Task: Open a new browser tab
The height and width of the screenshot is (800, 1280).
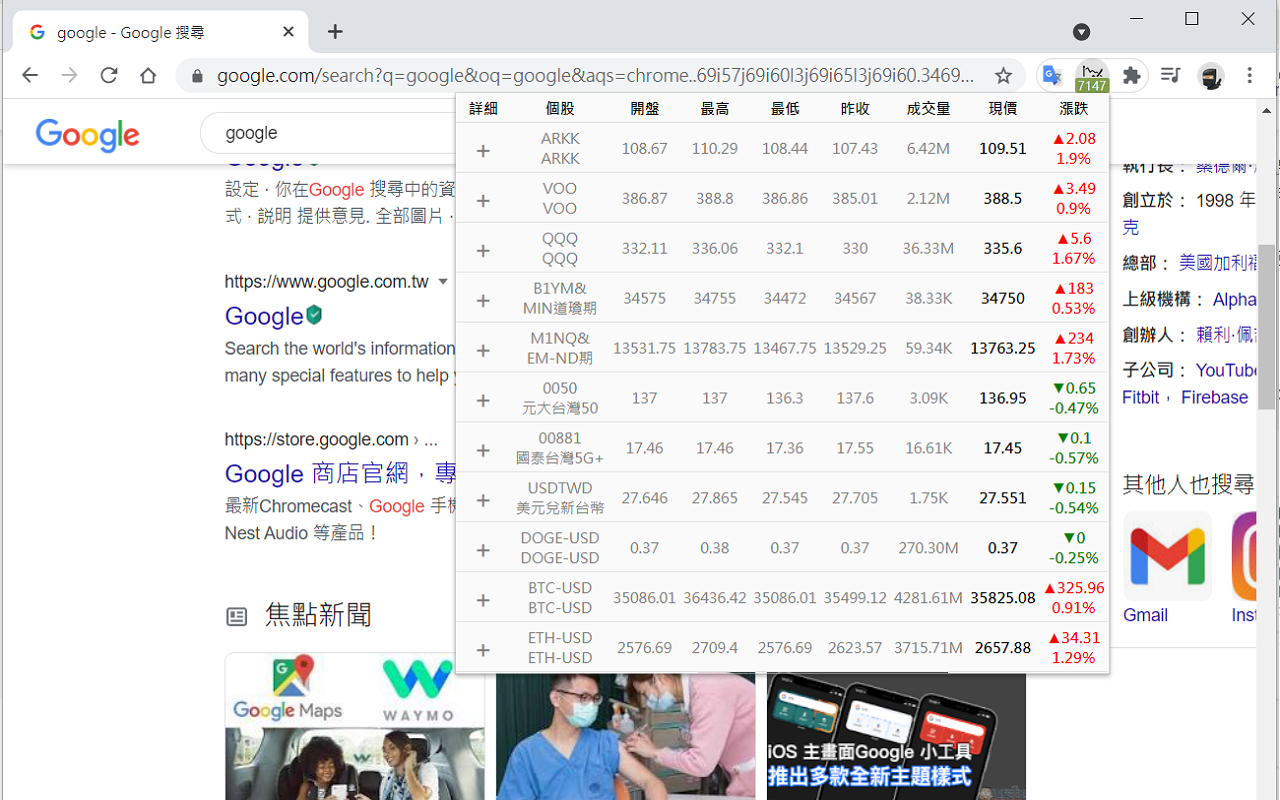Action: [335, 32]
